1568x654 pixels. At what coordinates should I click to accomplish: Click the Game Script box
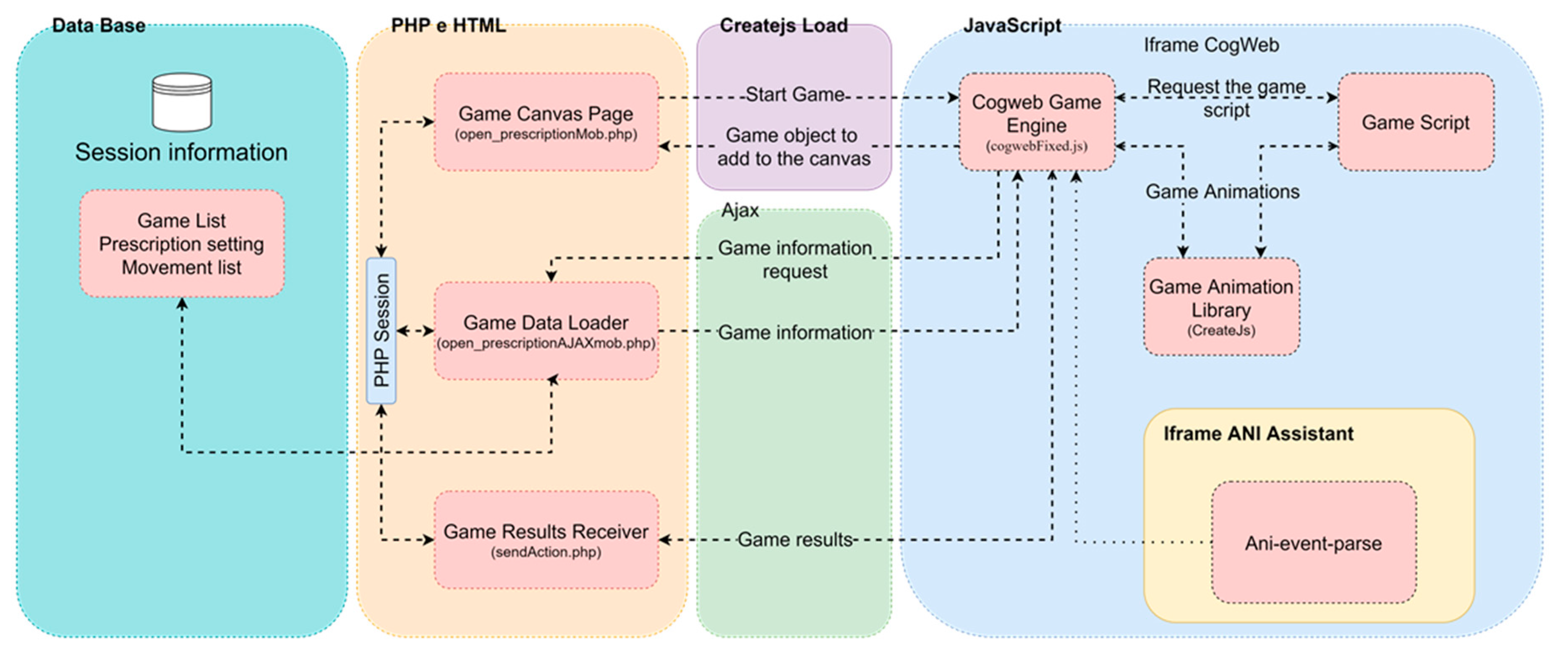[x=1415, y=122]
